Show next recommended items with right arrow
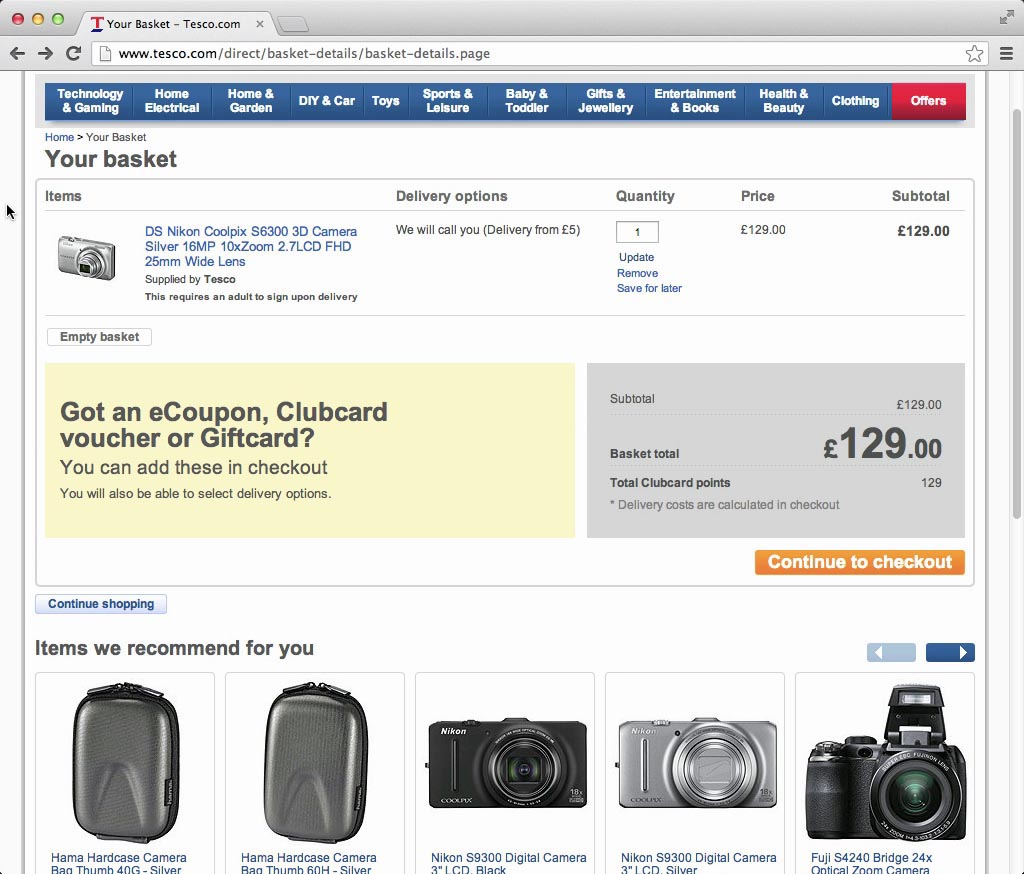Viewport: 1024px width, 874px height. point(950,653)
